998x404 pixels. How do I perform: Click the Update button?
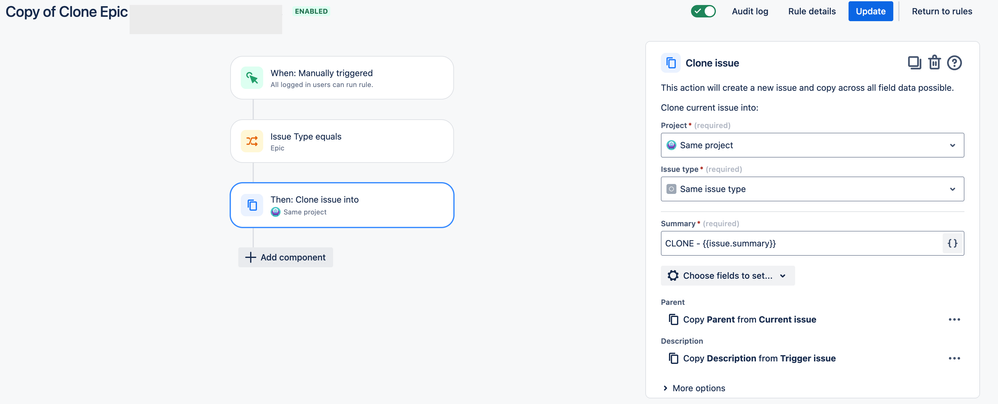click(871, 11)
